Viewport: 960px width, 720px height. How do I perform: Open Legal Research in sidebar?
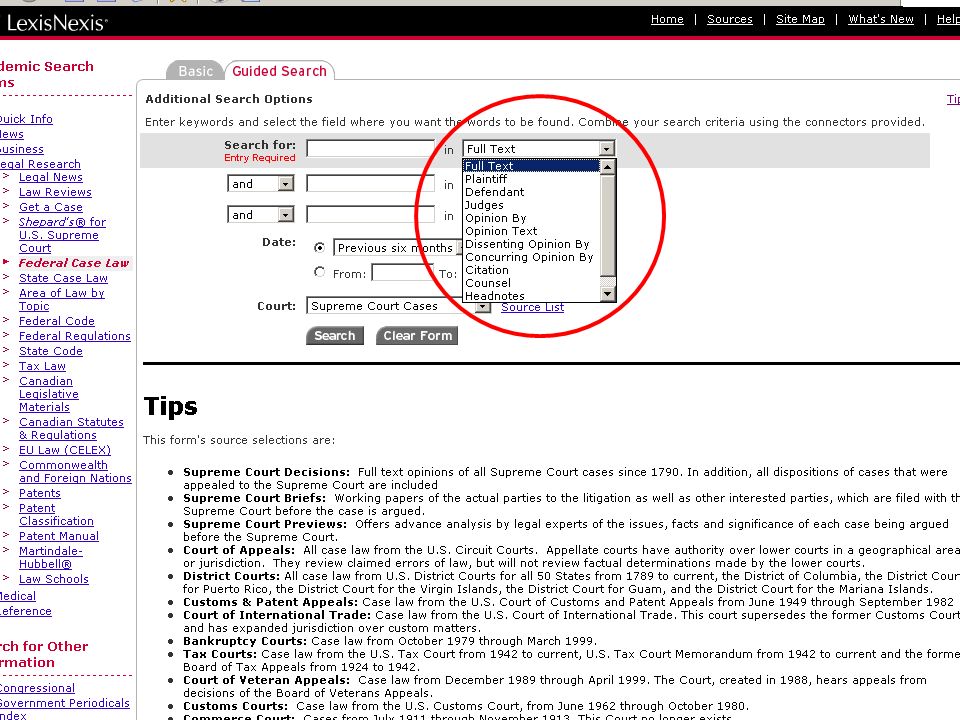40,164
